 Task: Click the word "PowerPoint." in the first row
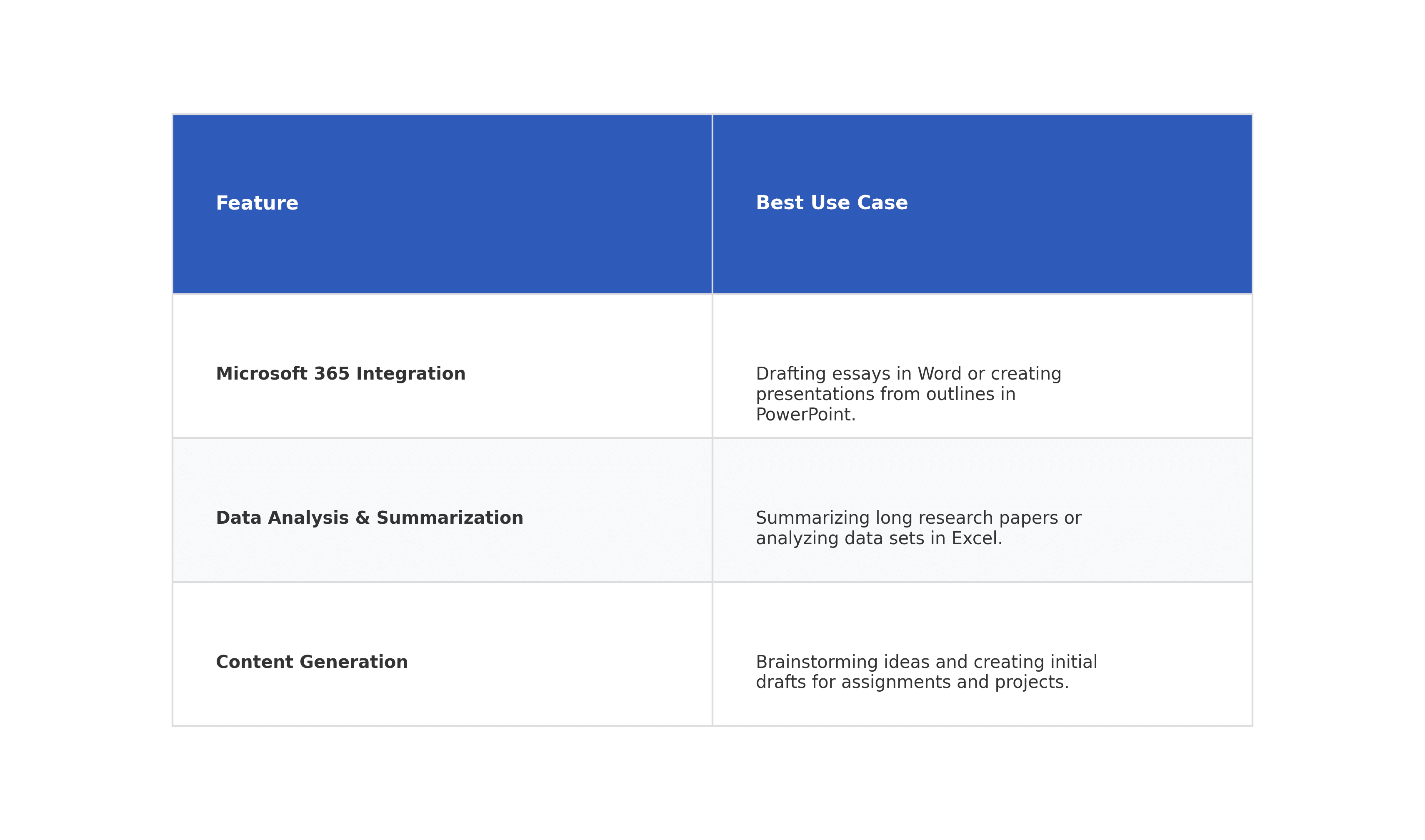pyautogui.click(x=805, y=415)
